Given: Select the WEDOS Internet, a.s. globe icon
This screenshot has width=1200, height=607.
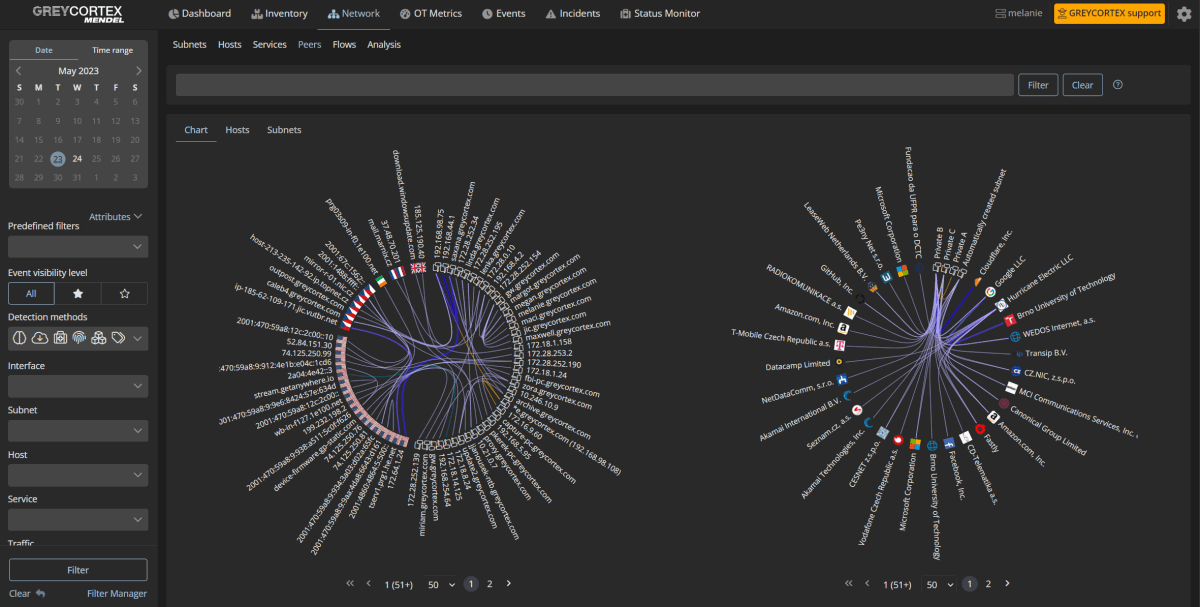Looking at the screenshot, I should coord(1015,336).
